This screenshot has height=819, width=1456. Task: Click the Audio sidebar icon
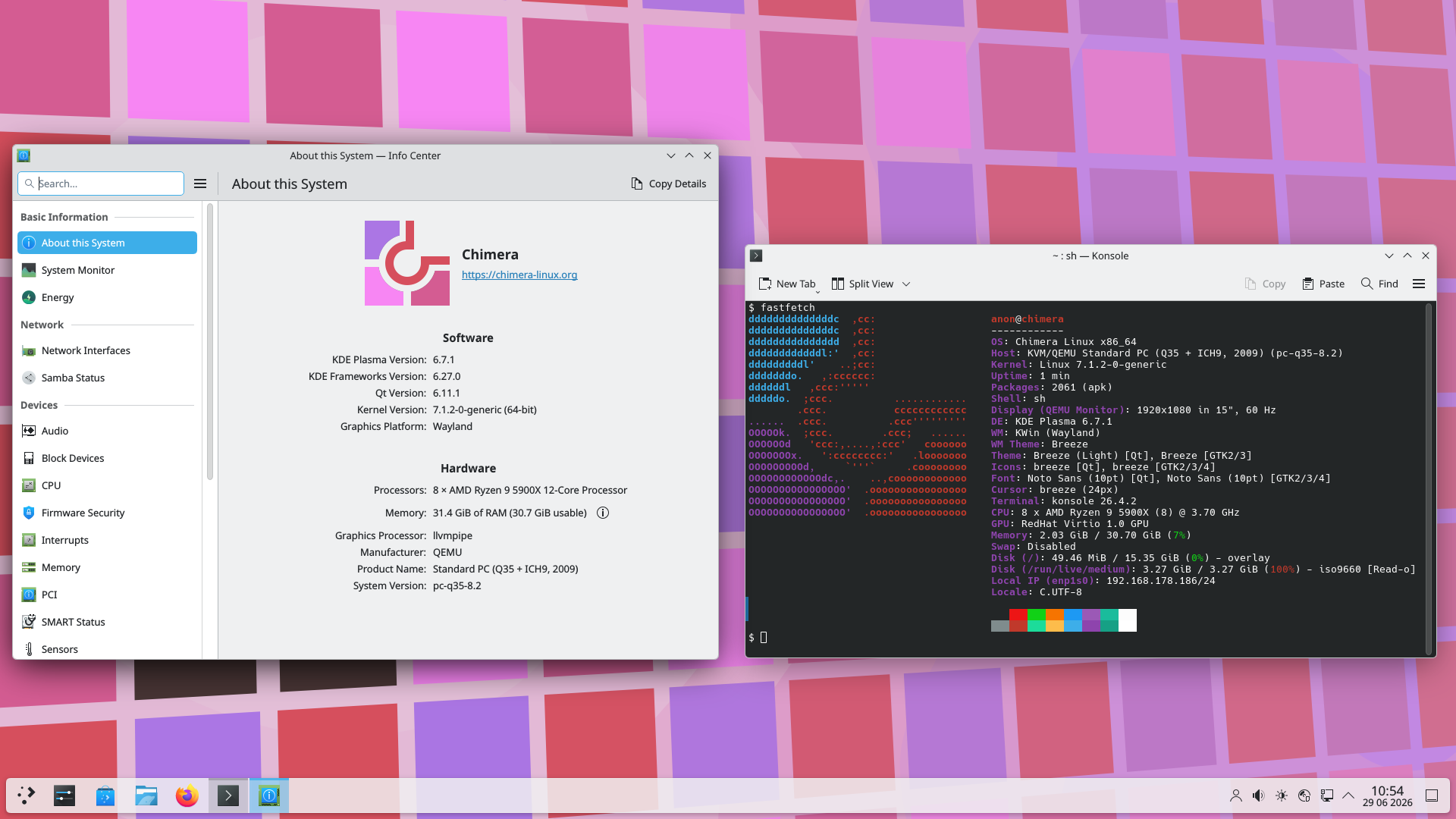click(x=29, y=431)
